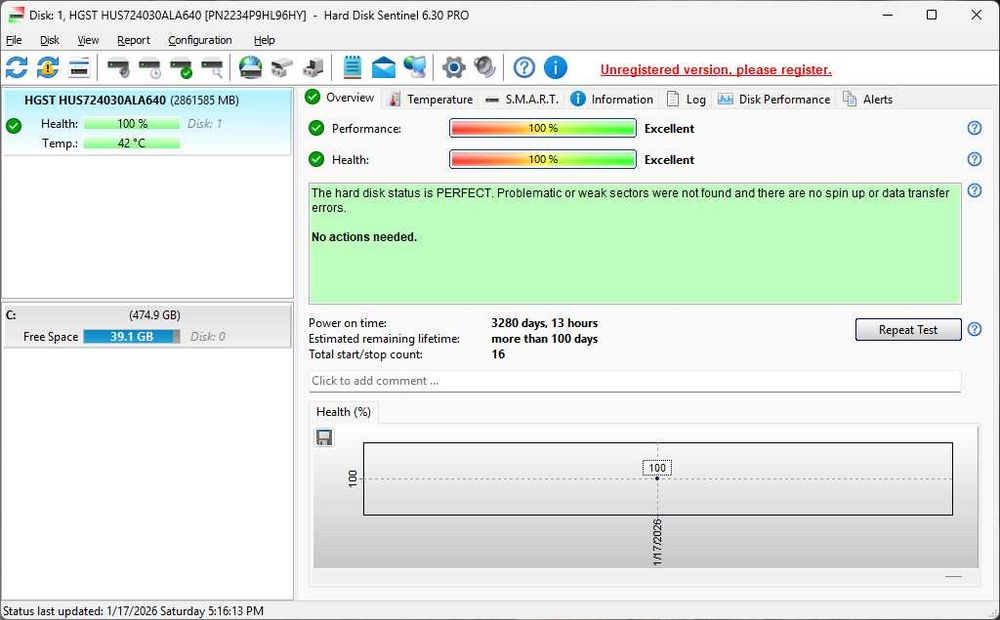Click the Unregistered version please register link
Image resolution: width=1000 pixels, height=620 pixels.
(716, 70)
